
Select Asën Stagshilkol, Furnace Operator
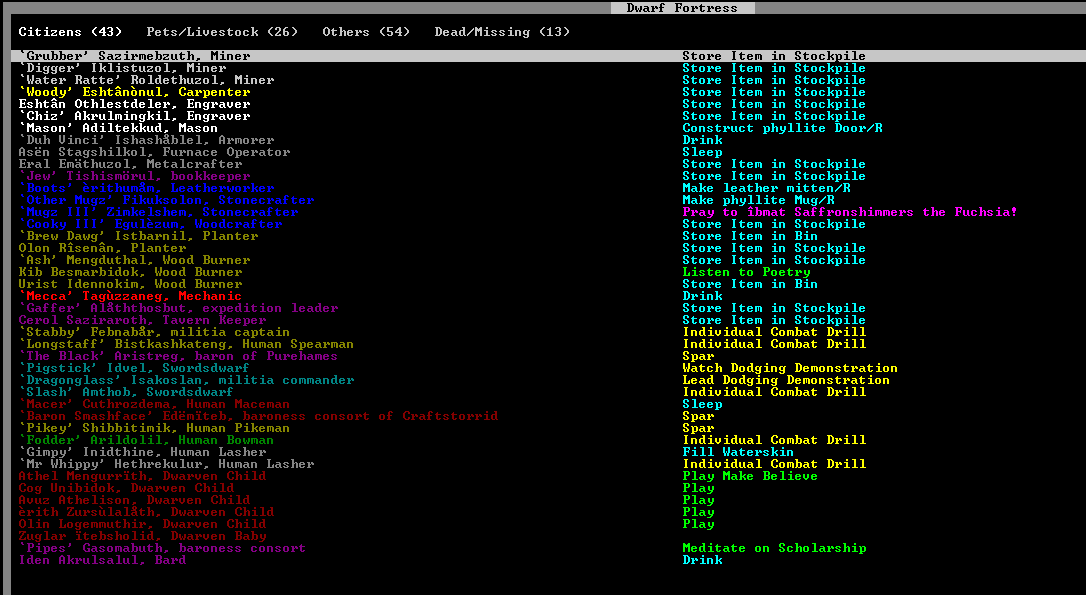[x=154, y=152]
